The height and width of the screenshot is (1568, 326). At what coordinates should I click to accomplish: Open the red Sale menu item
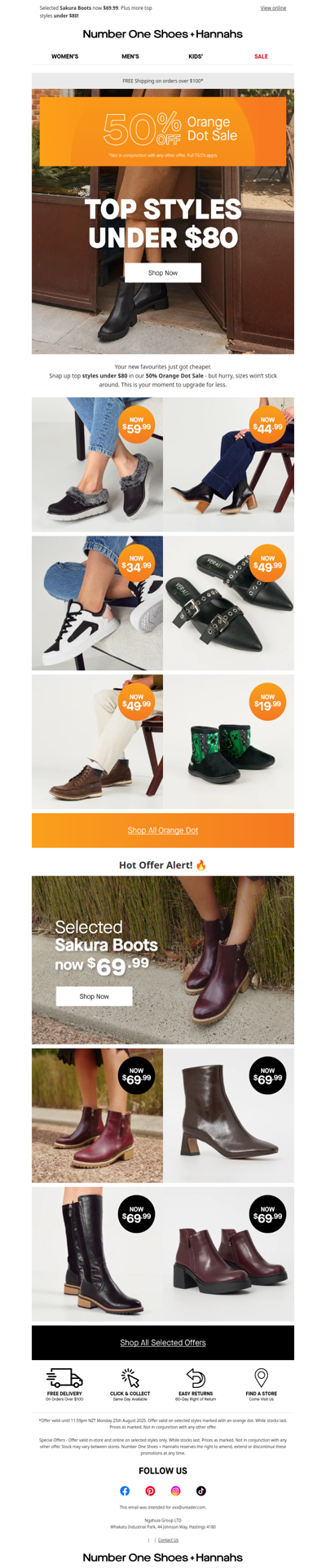pyautogui.click(x=261, y=56)
